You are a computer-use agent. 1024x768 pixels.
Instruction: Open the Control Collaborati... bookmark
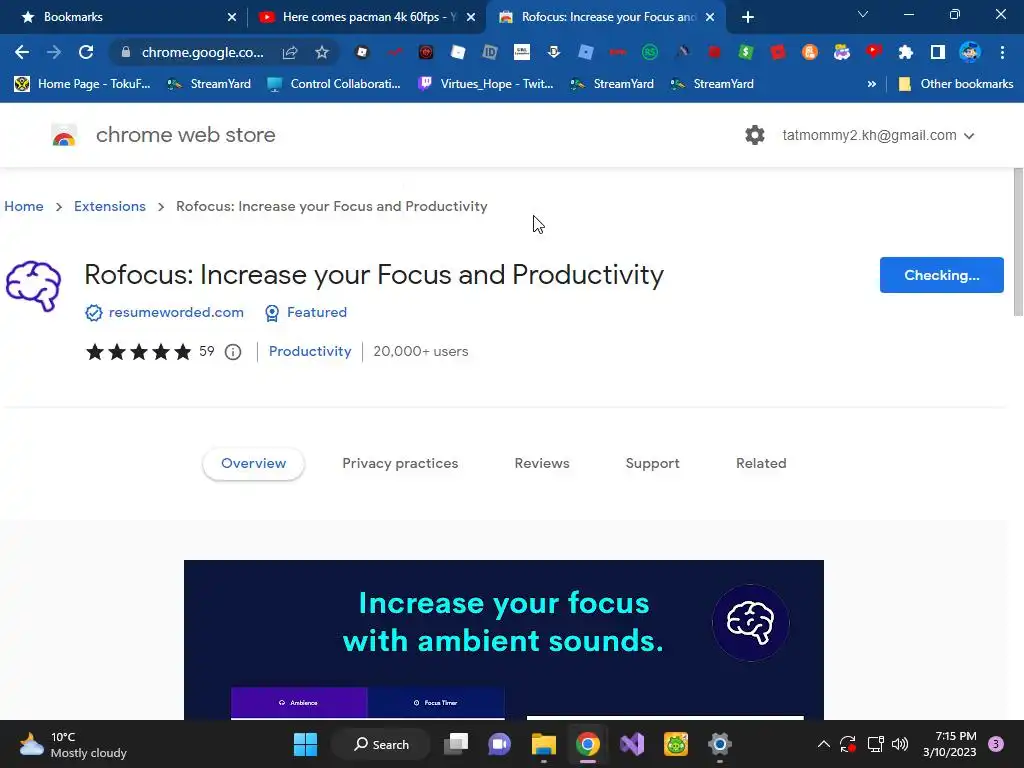334,84
